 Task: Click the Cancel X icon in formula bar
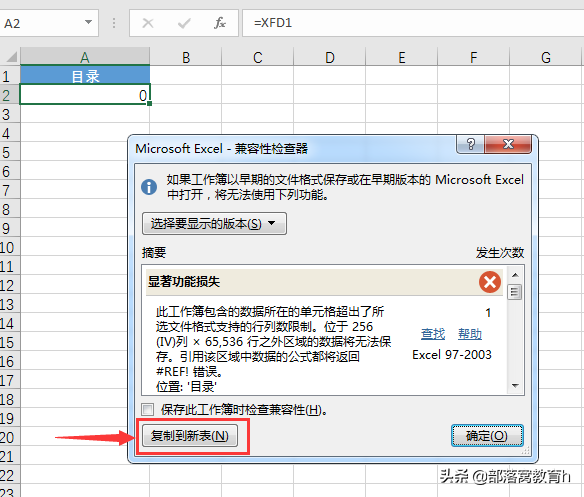(x=148, y=23)
